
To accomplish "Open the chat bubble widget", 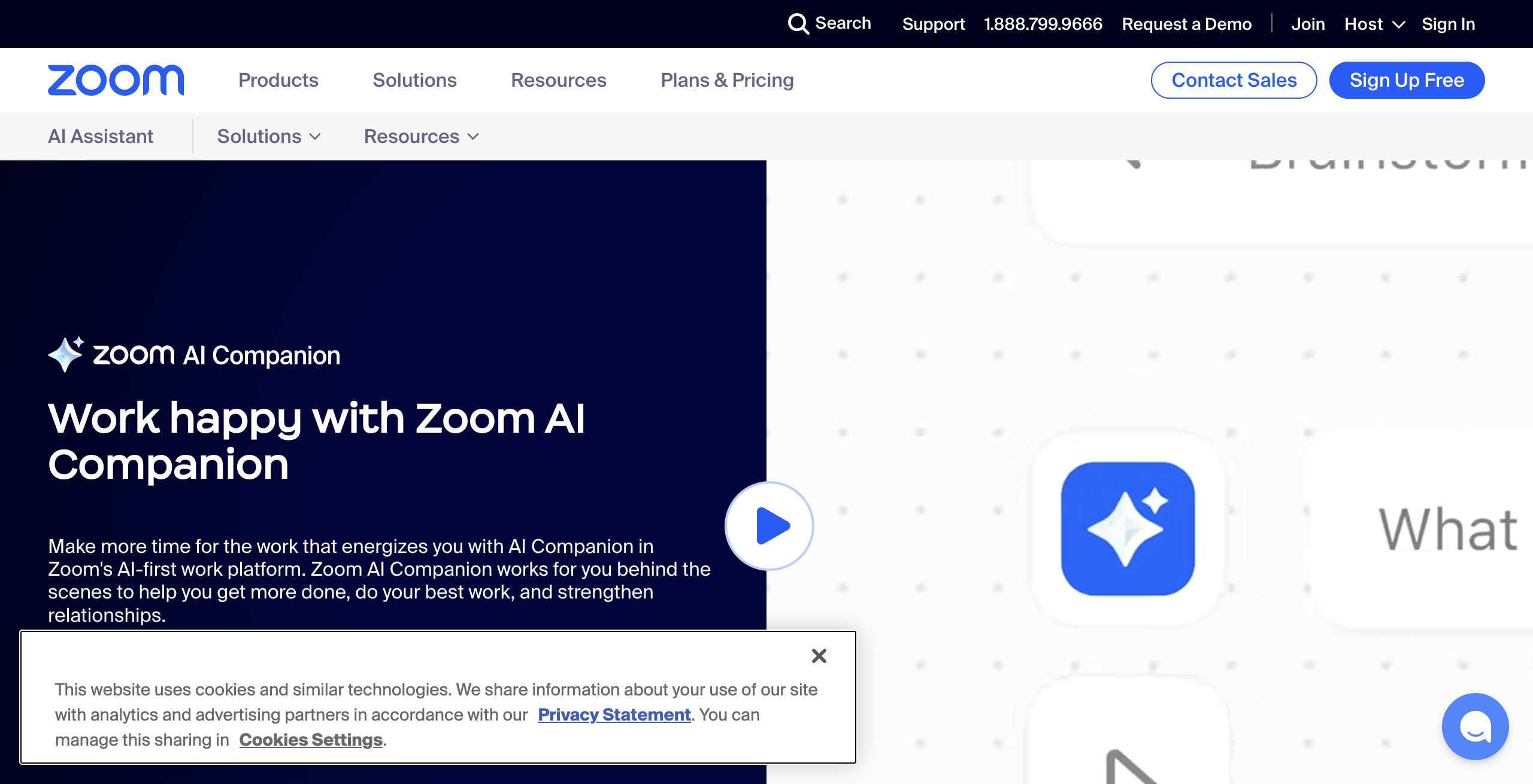I will (x=1475, y=726).
